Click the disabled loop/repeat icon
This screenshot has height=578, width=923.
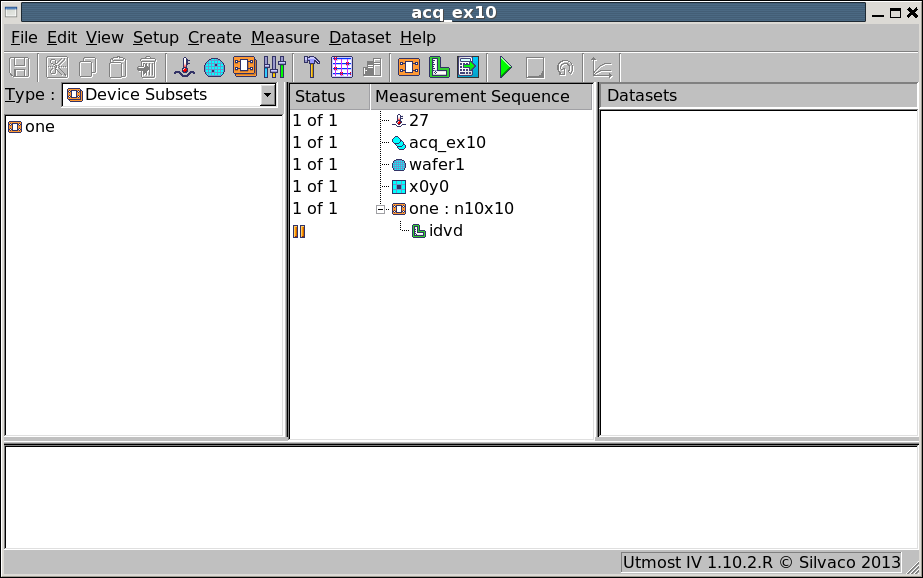[x=565, y=67]
